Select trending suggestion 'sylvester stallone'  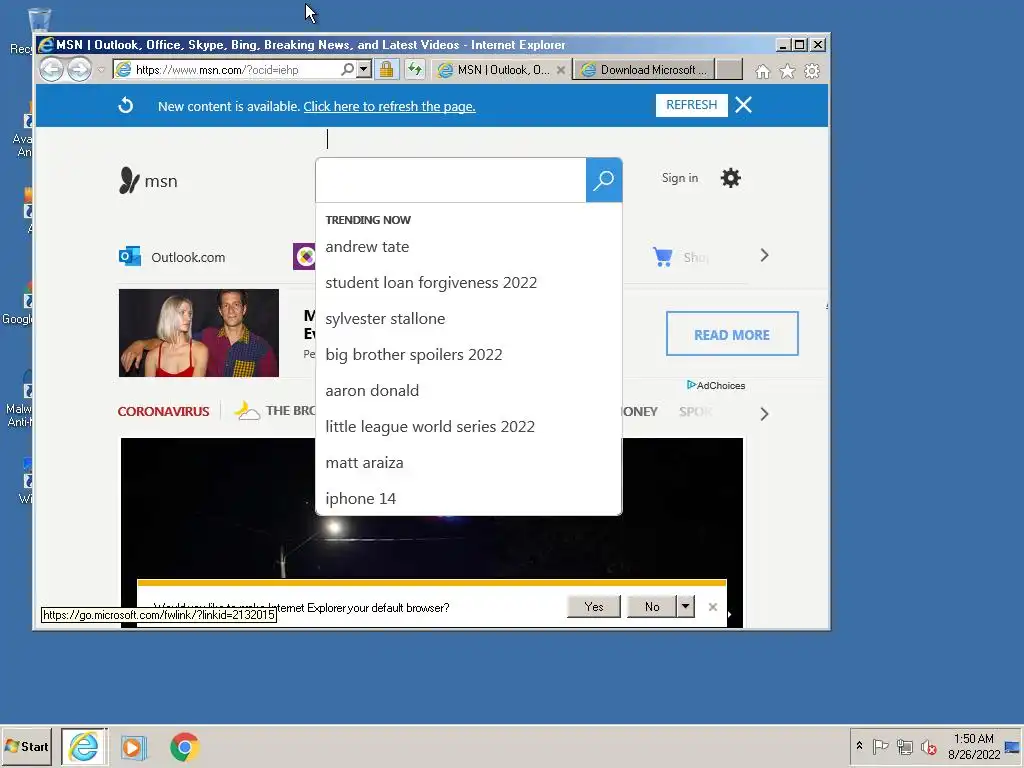(x=385, y=319)
